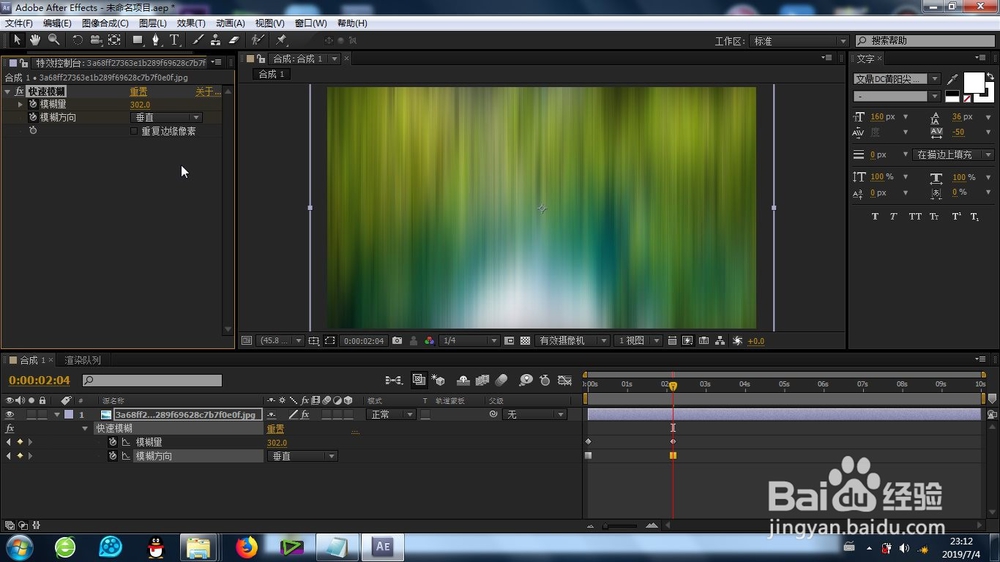Select the Rectangle mask tool
Viewport: 1000px width, 562px height.
[x=137, y=40]
